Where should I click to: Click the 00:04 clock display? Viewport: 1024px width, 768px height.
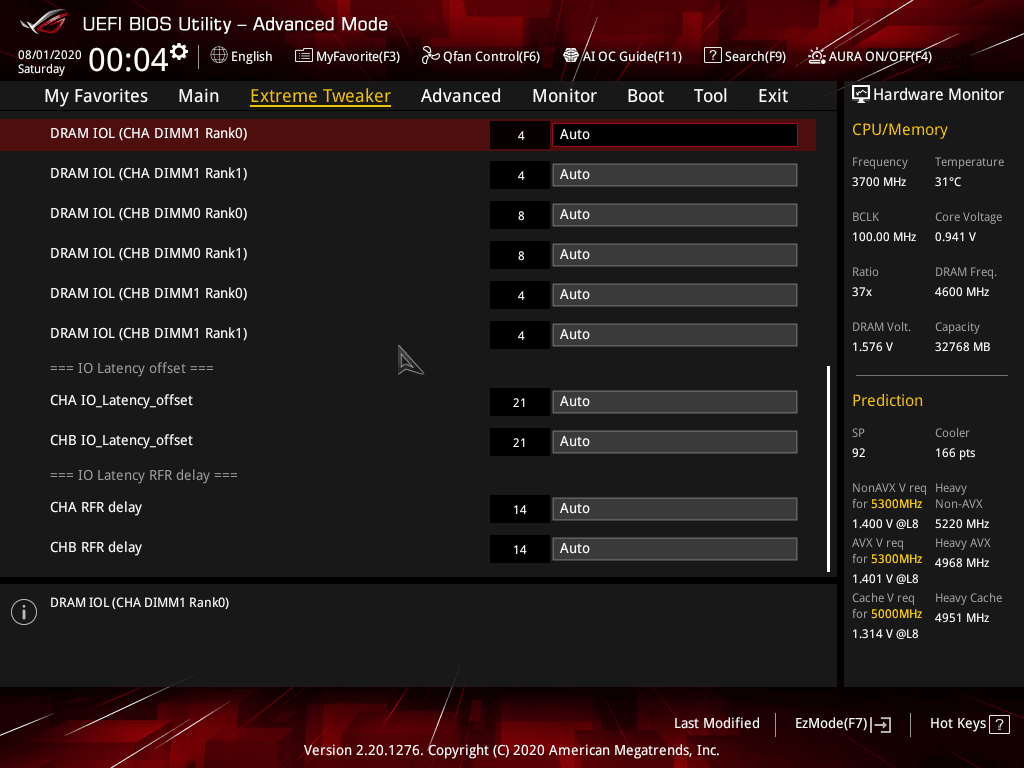tap(129, 59)
